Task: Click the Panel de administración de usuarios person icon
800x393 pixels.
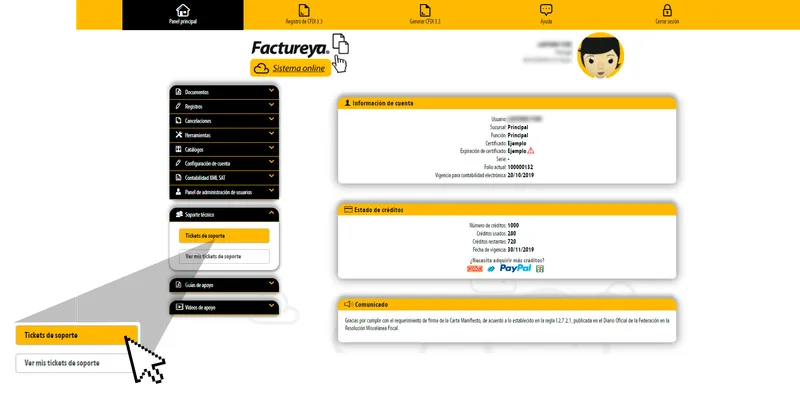Action: pos(178,192)
